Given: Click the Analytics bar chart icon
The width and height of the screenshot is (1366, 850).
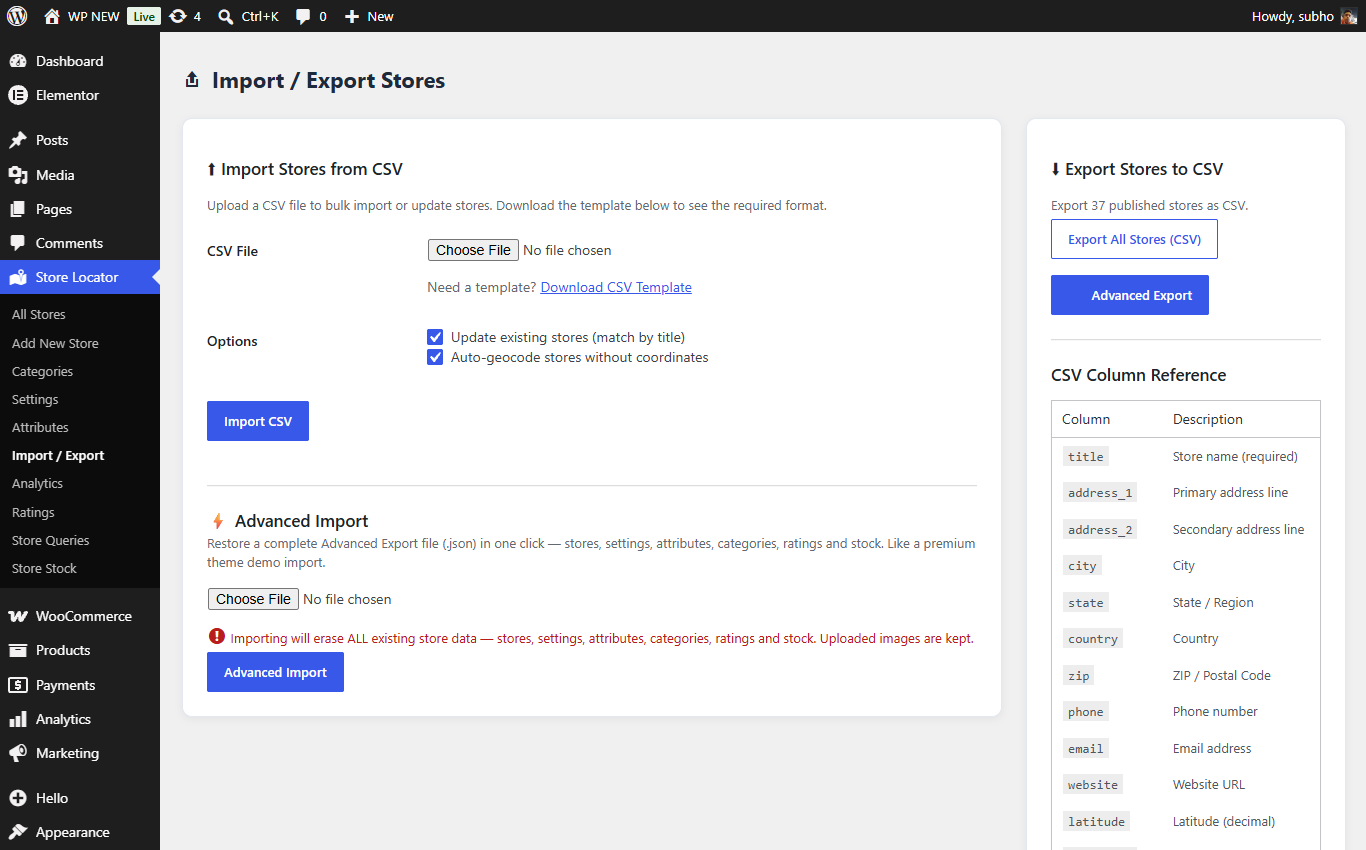Looking at the screenshot, I should click(18, 719).
